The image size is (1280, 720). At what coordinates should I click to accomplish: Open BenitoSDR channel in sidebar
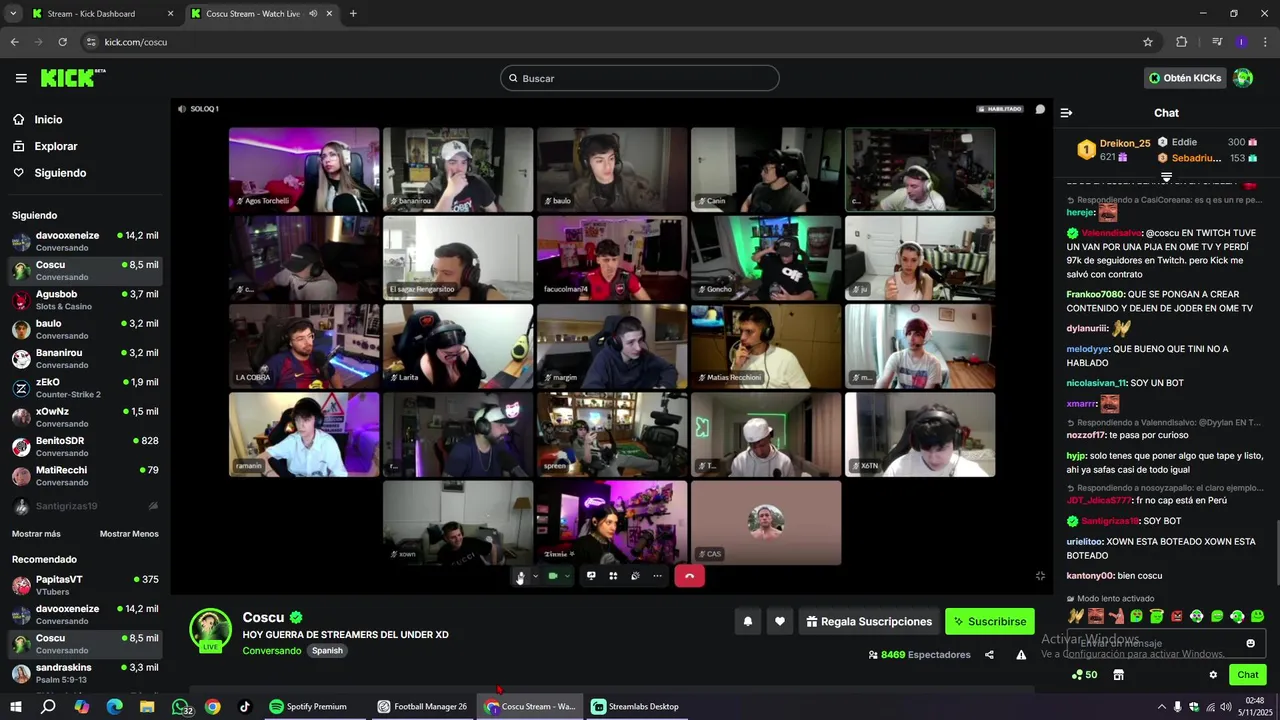[x=85, y=446]
